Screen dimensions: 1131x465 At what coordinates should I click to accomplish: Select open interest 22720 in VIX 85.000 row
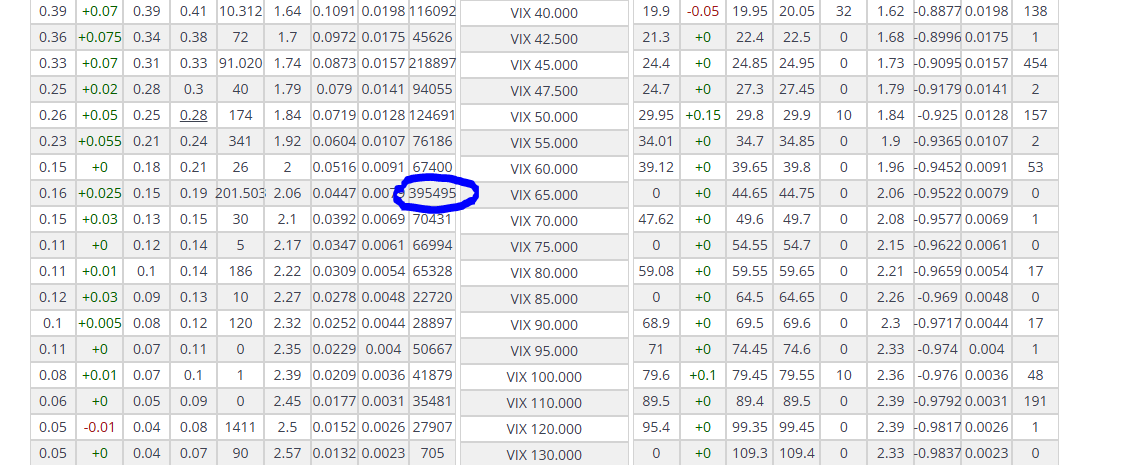coord(432,297)
